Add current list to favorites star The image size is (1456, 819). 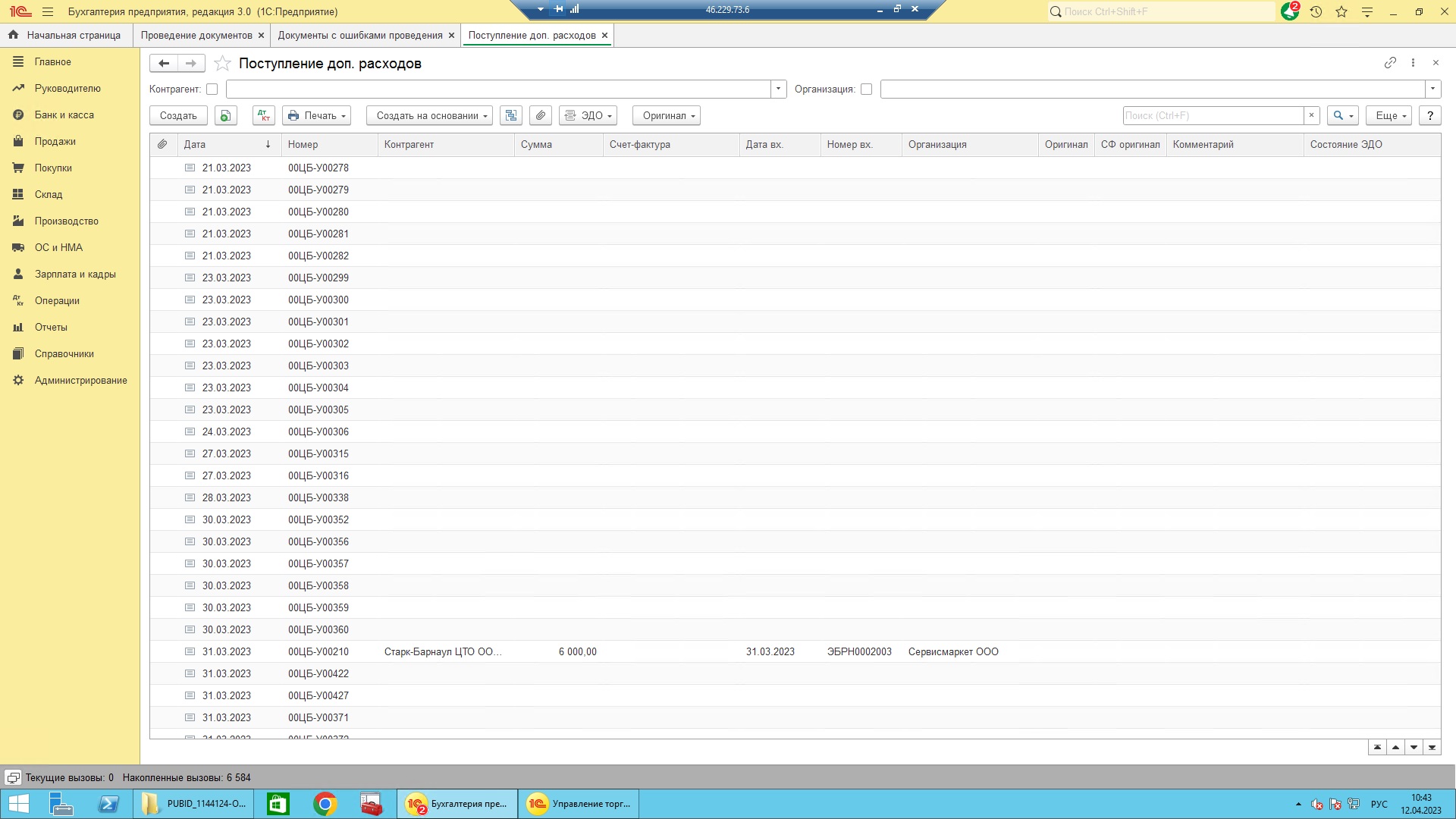coord(222,63)
